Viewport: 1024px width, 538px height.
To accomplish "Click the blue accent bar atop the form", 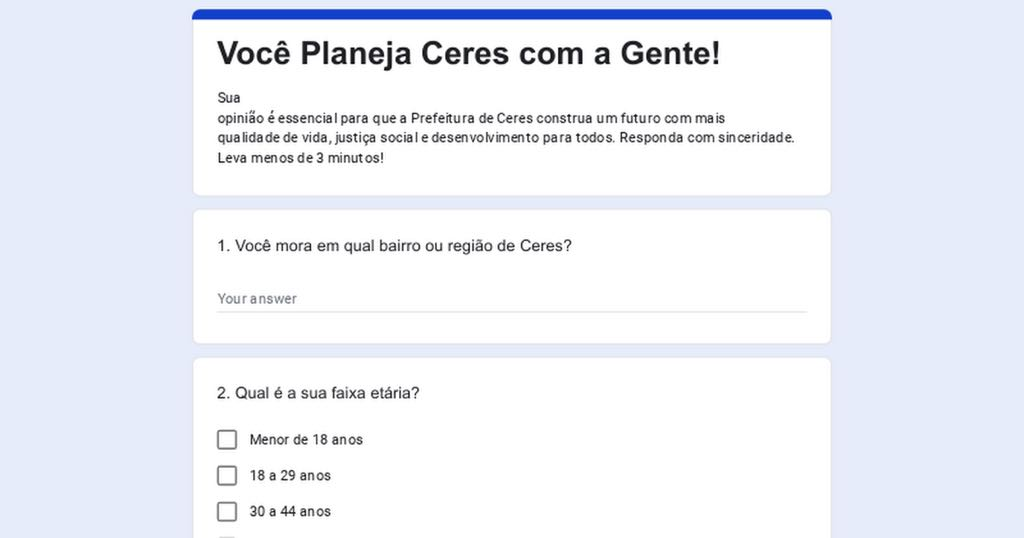I will point(511,14).
